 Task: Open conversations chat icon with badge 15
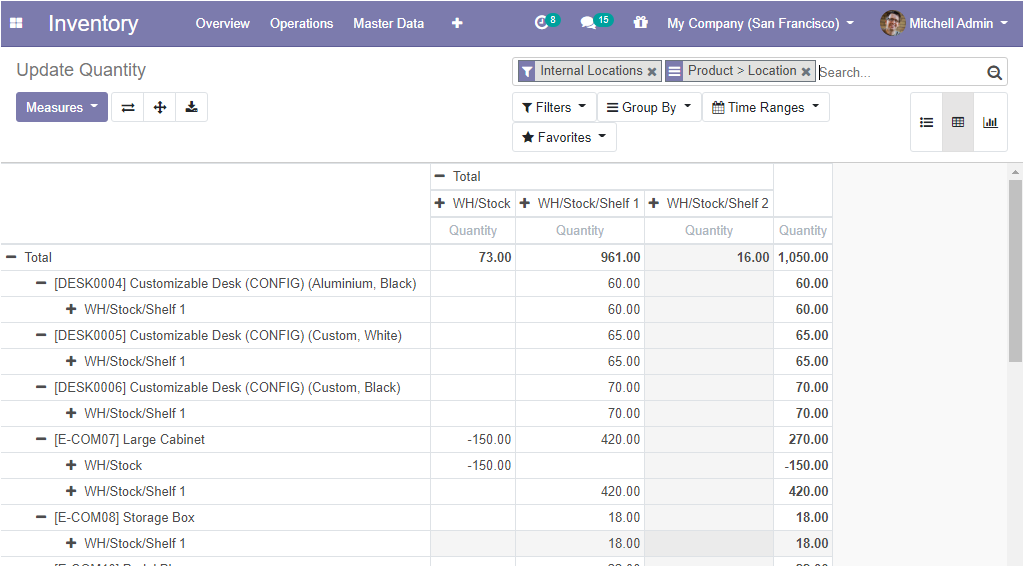tap(596, 23)
